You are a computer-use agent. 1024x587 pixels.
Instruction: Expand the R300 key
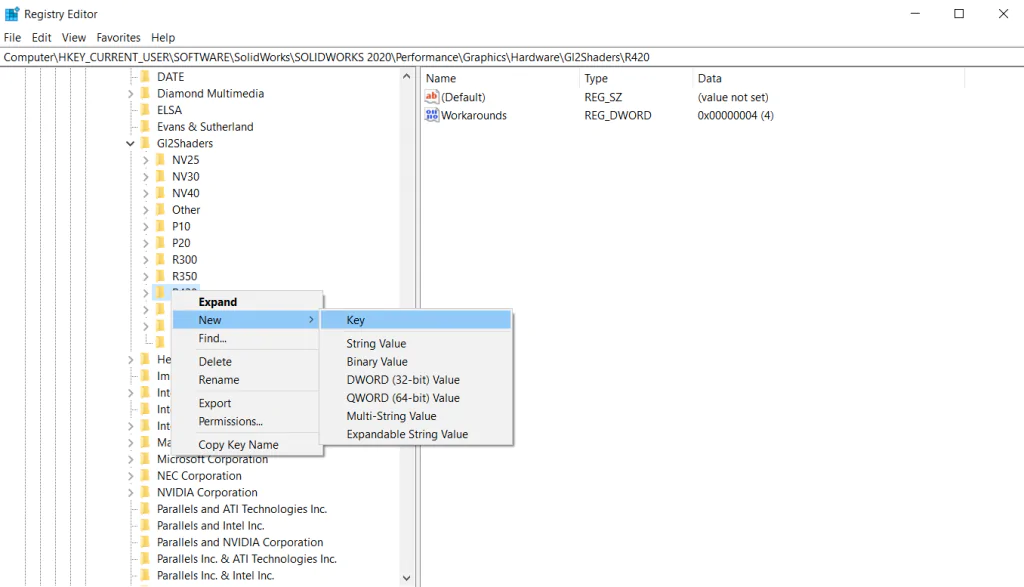coord(146,260)
